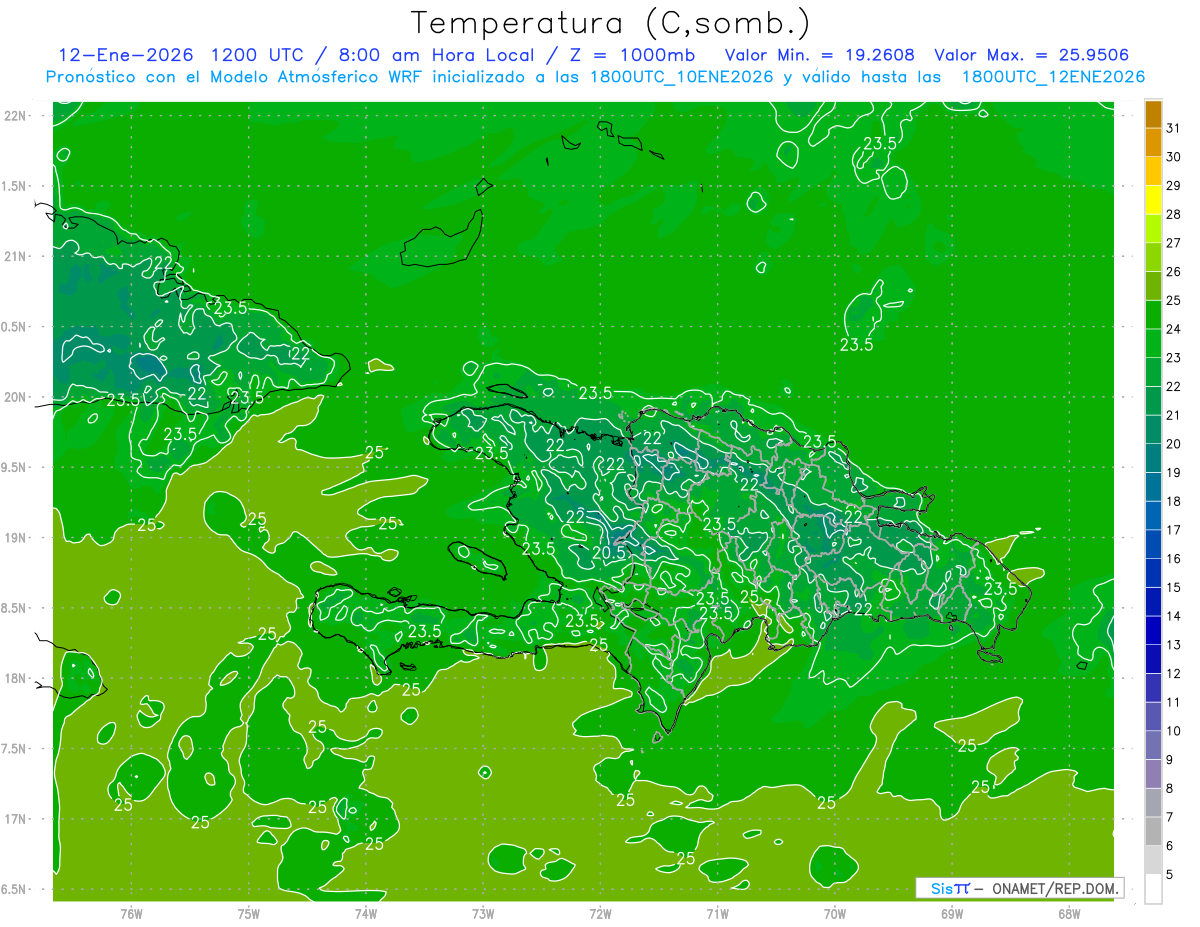Click the "71W" longitude axis label
Screen dimensions: 1200x927
[717, 913]
